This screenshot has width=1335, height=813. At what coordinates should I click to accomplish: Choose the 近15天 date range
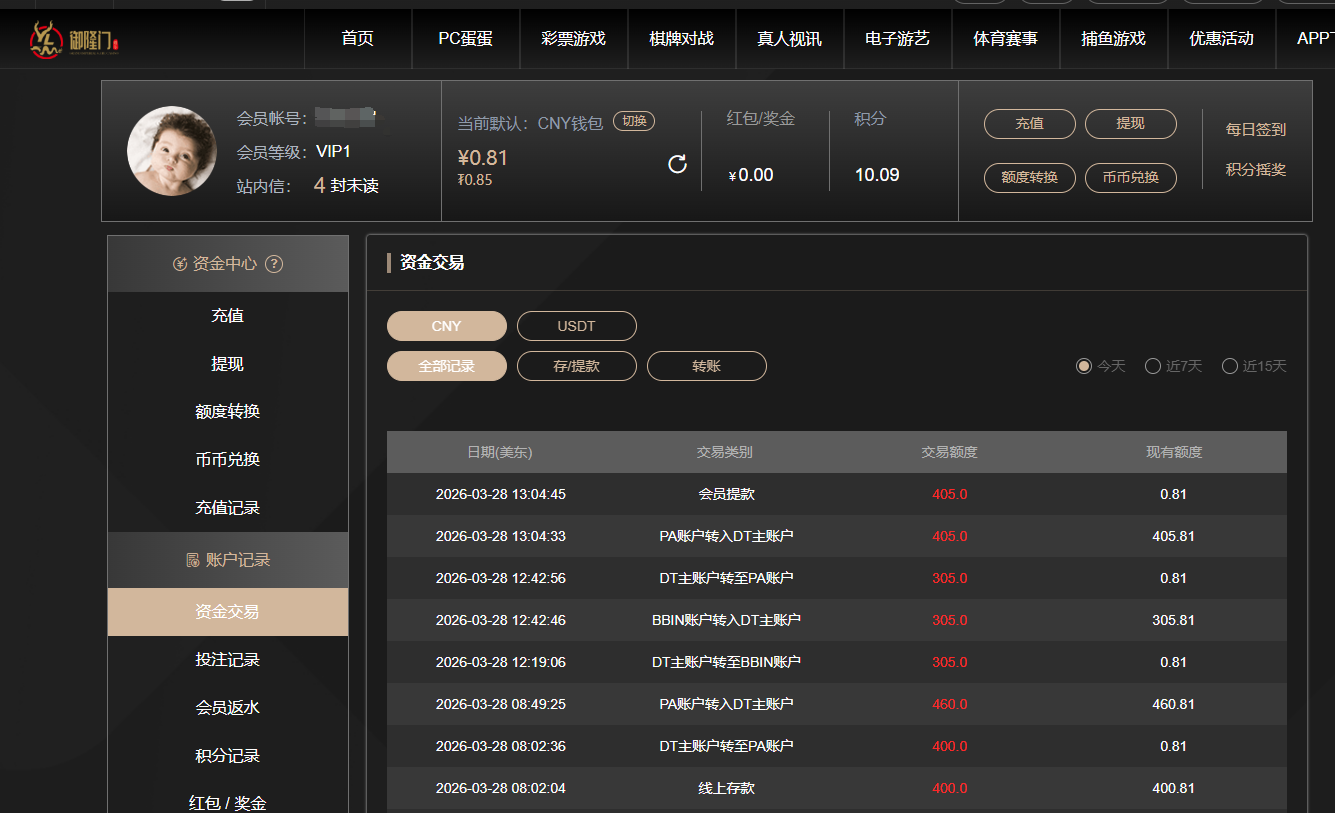1229,366
